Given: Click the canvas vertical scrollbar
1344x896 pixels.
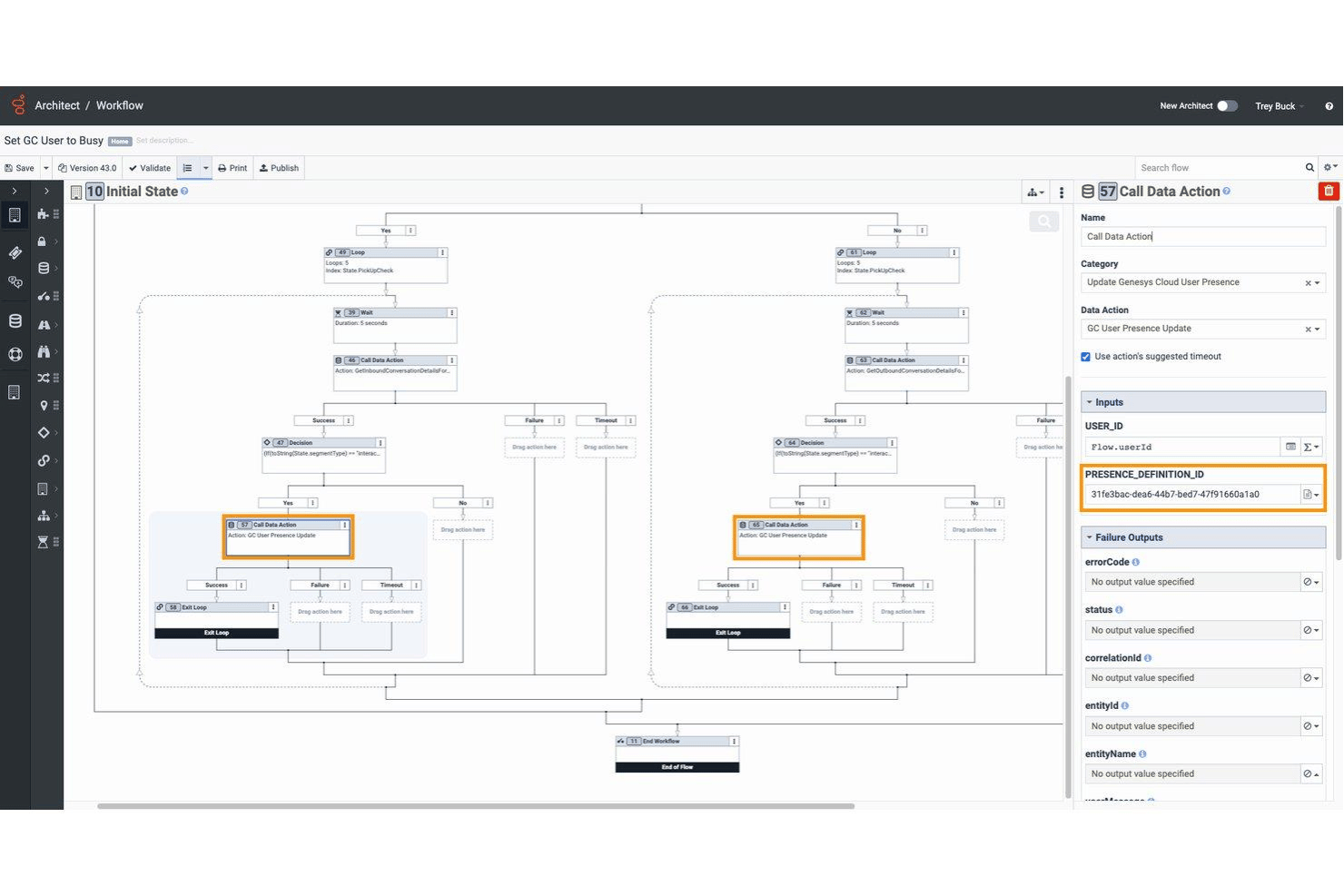Looking at the screenshot, I should pyautogui.click(x=1067, y=586).
